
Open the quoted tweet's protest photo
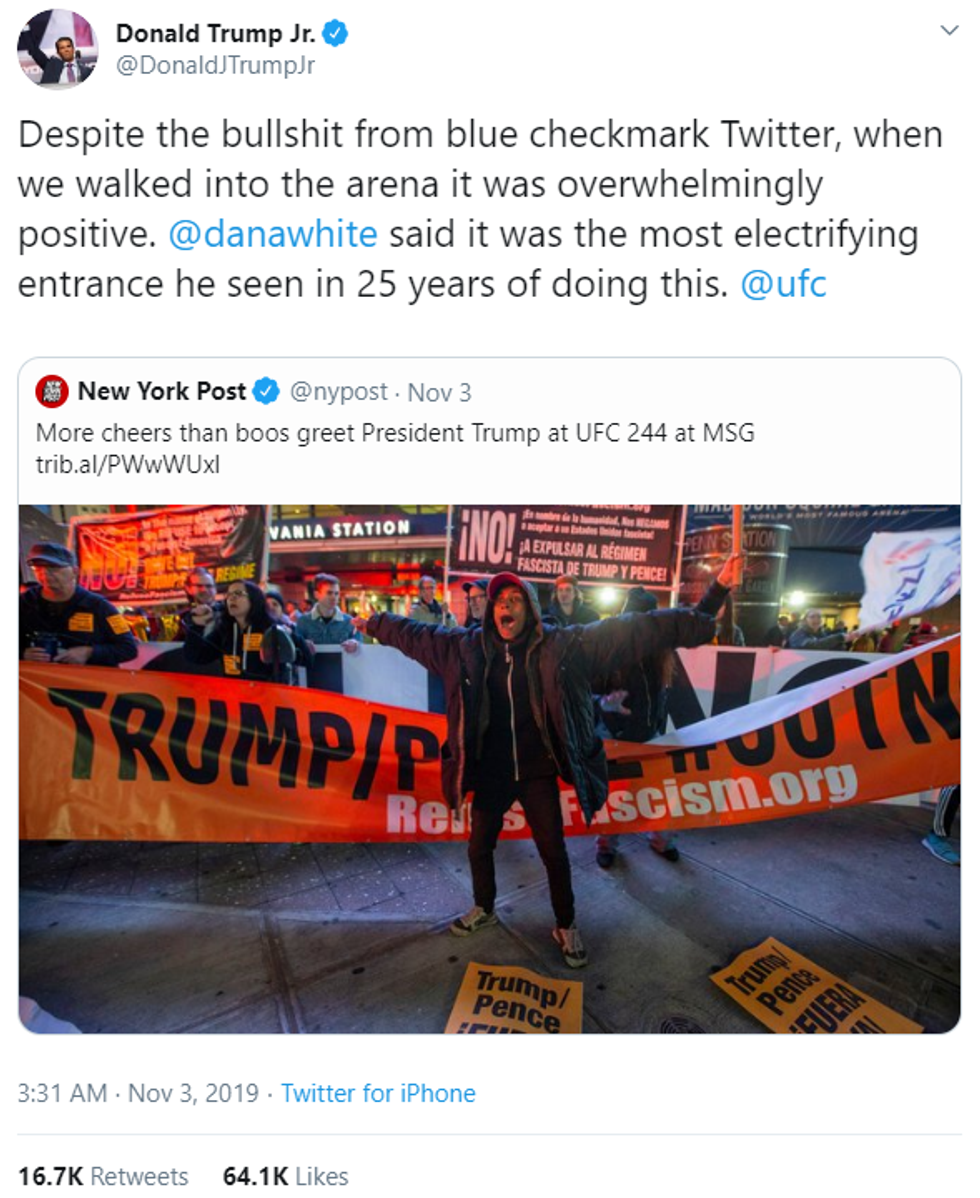click(489, 768)
